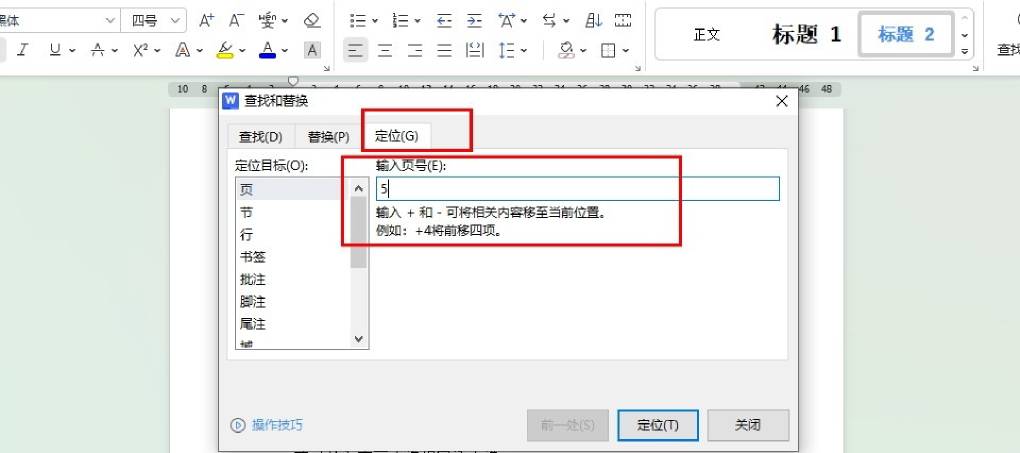Screen dimensions: 1020x453
Task: Decrease font size with the A- icon
Action: click(x=236, y=21)
